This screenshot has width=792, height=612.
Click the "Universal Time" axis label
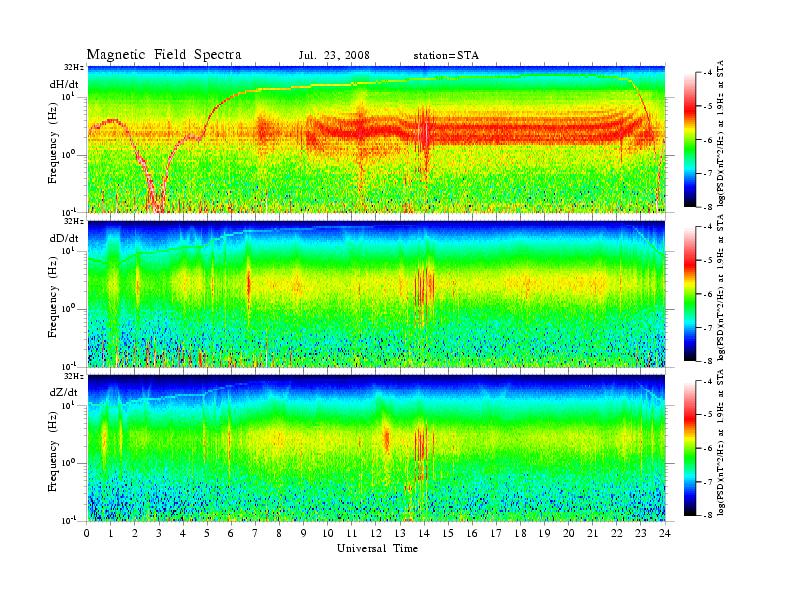point(377,548)
